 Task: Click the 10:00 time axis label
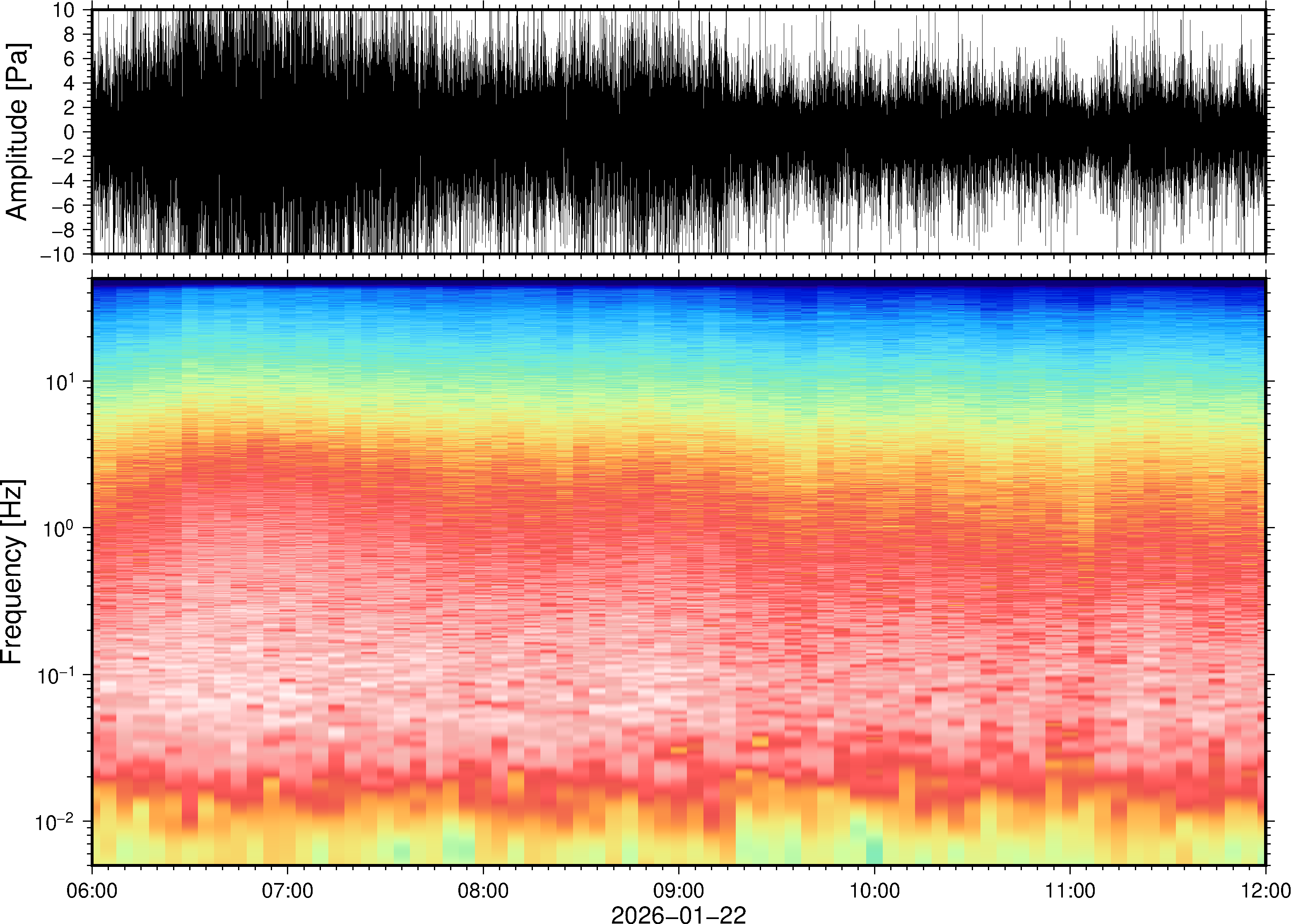(874, 890)
